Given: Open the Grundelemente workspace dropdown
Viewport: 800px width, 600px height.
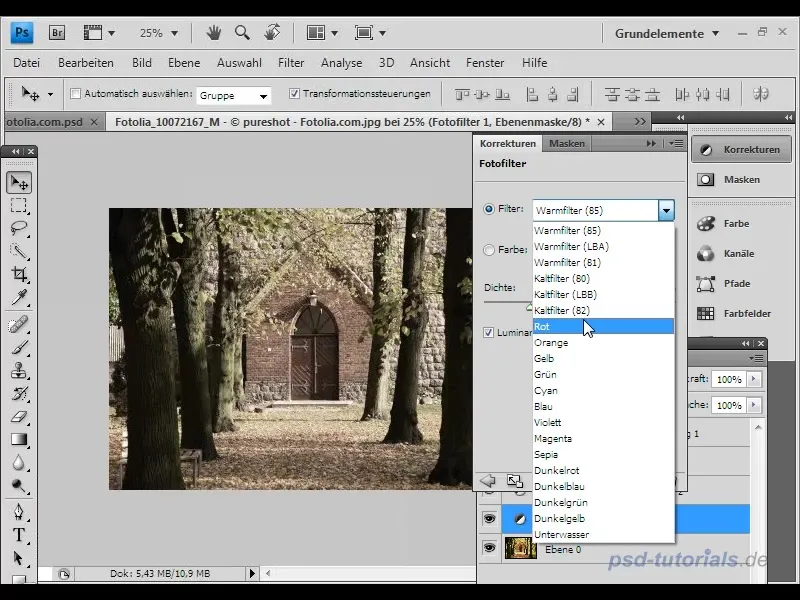Looking at the screenshot, I should 667,34.
